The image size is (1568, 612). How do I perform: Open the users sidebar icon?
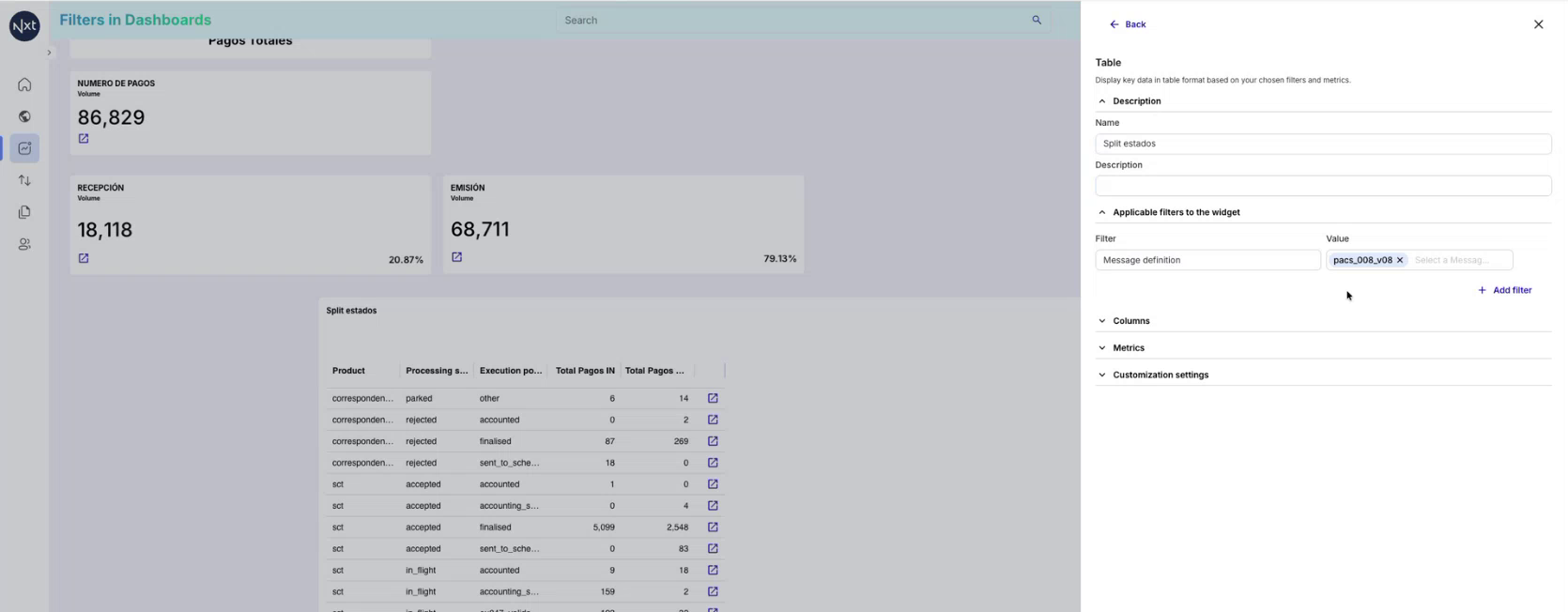[24, 244]
